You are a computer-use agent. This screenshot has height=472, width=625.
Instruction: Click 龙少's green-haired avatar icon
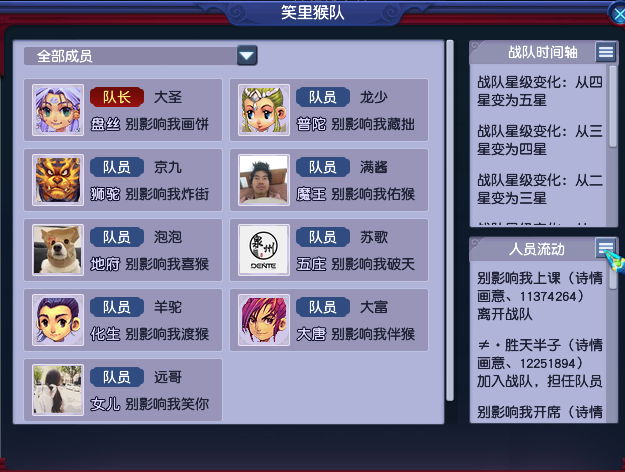(x=264, y=110)
